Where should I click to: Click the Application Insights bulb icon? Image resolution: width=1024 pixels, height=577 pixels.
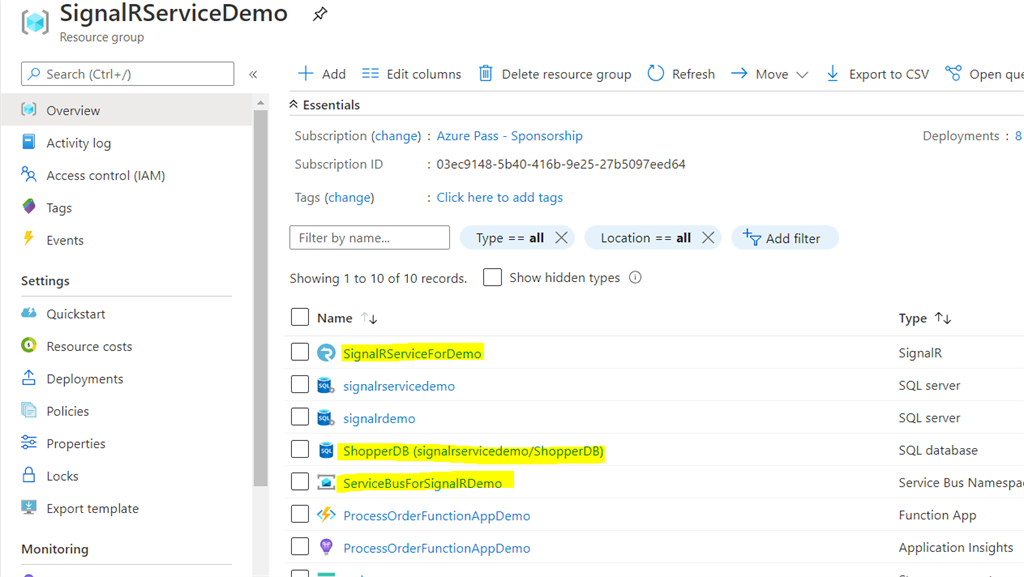click(326, 547)
